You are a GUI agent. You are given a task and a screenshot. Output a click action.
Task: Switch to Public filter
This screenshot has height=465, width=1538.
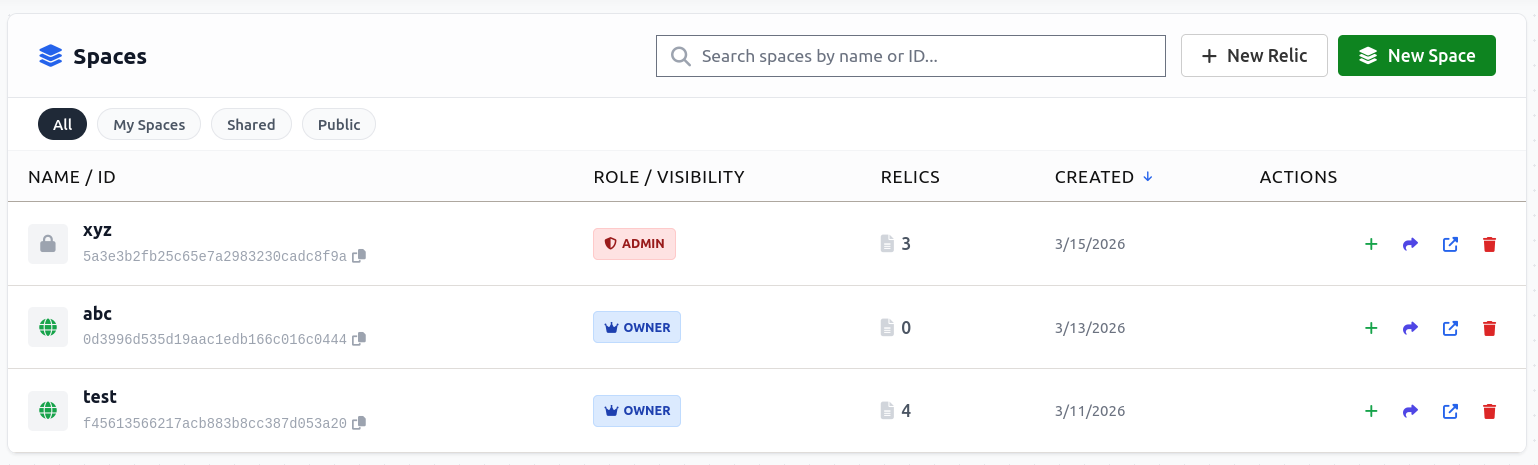pyautogui.click(x=339, y=125)
